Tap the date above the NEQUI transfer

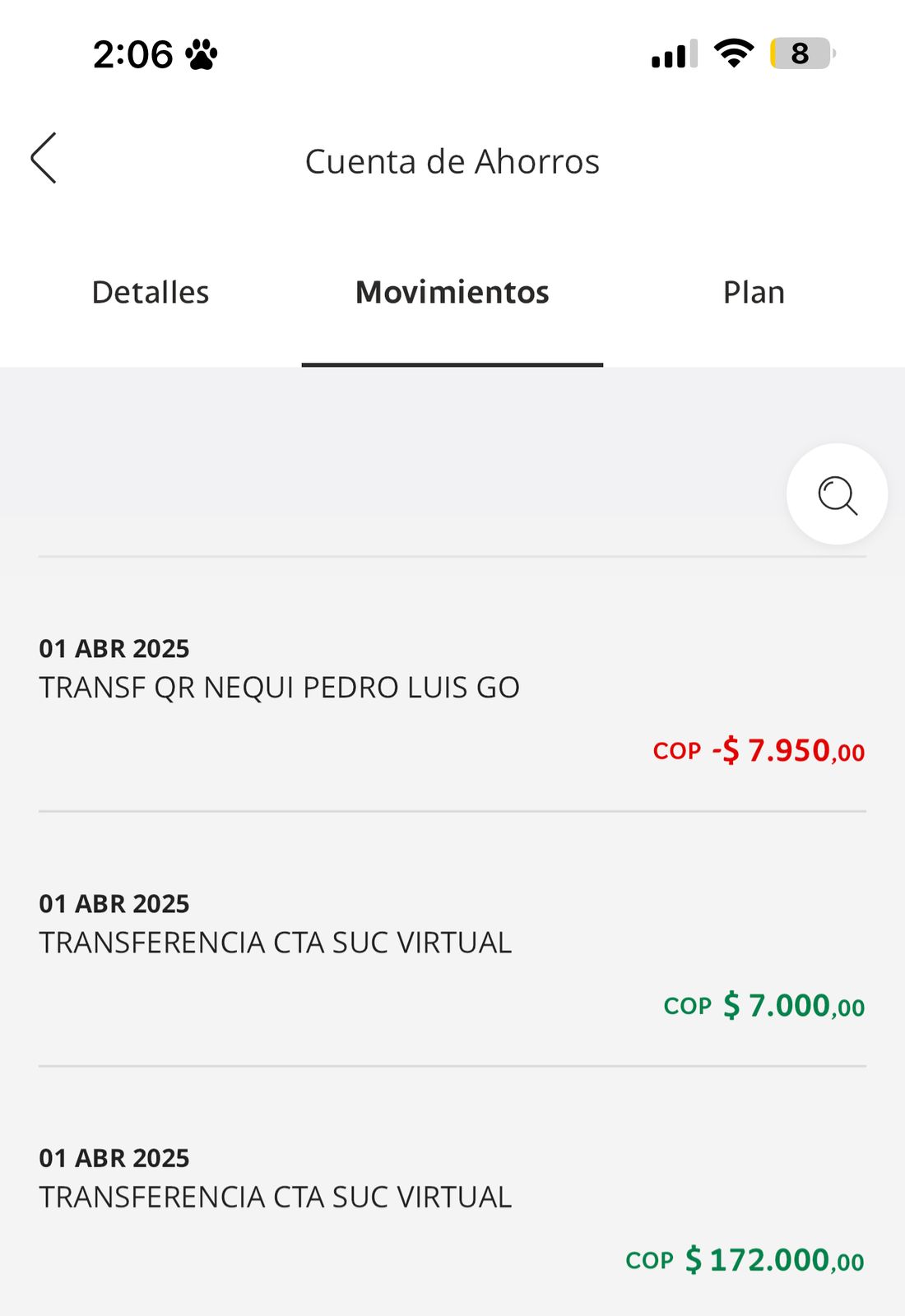tap(114, 649)
